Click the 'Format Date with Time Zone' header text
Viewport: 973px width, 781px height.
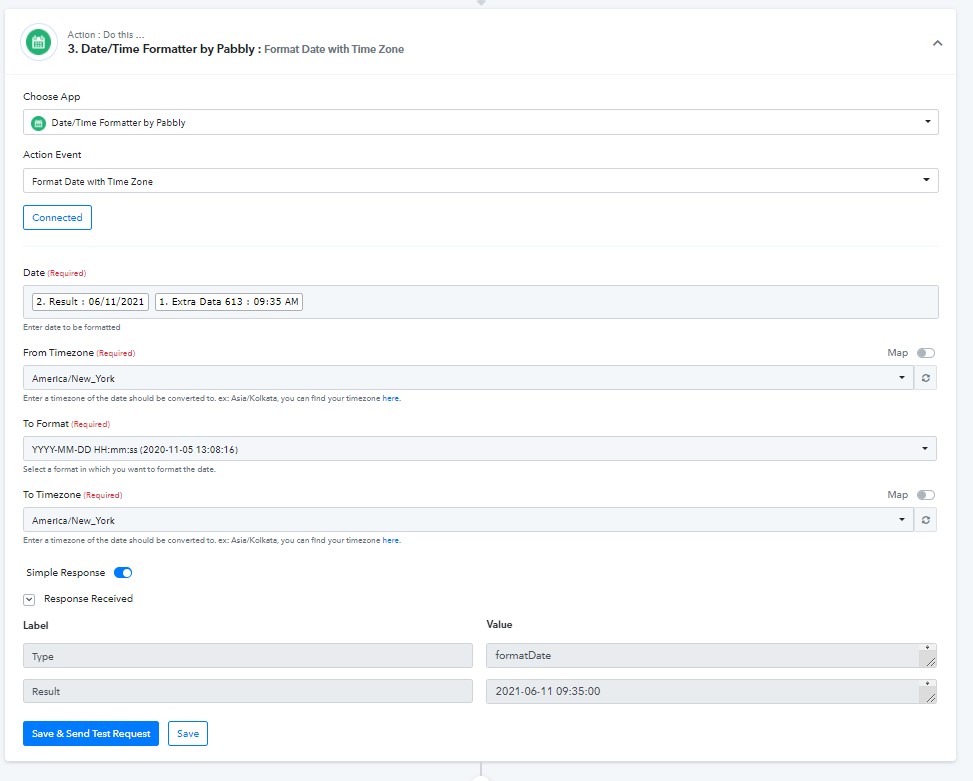click(334, 49)
